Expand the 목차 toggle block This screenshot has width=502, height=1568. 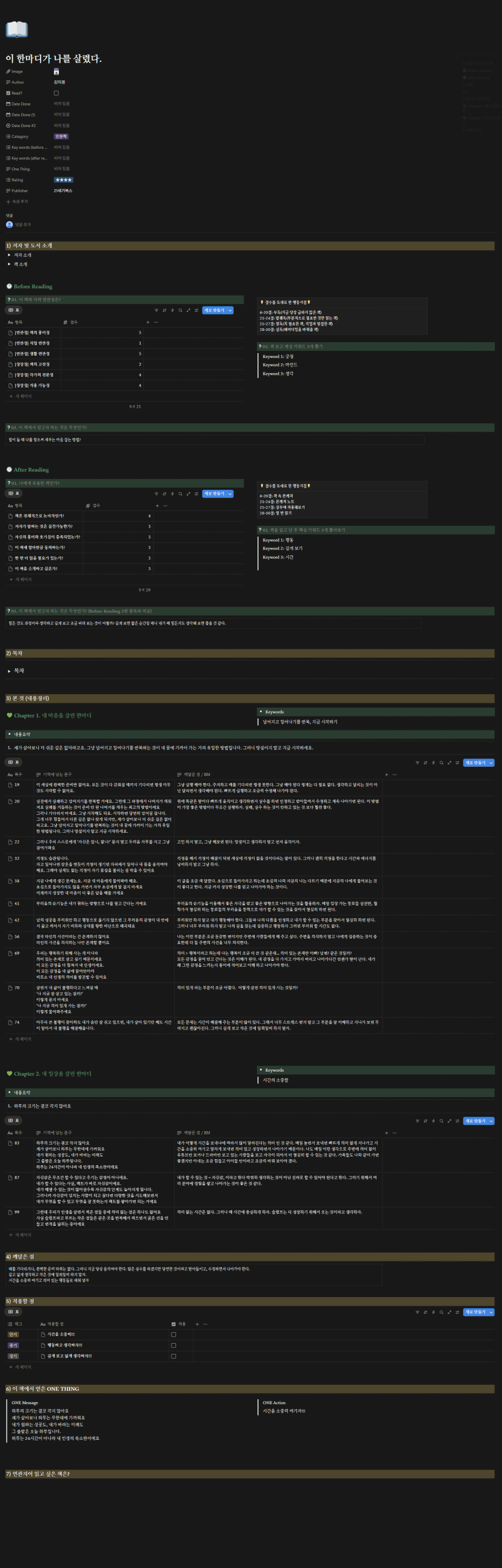coord(9,671)
